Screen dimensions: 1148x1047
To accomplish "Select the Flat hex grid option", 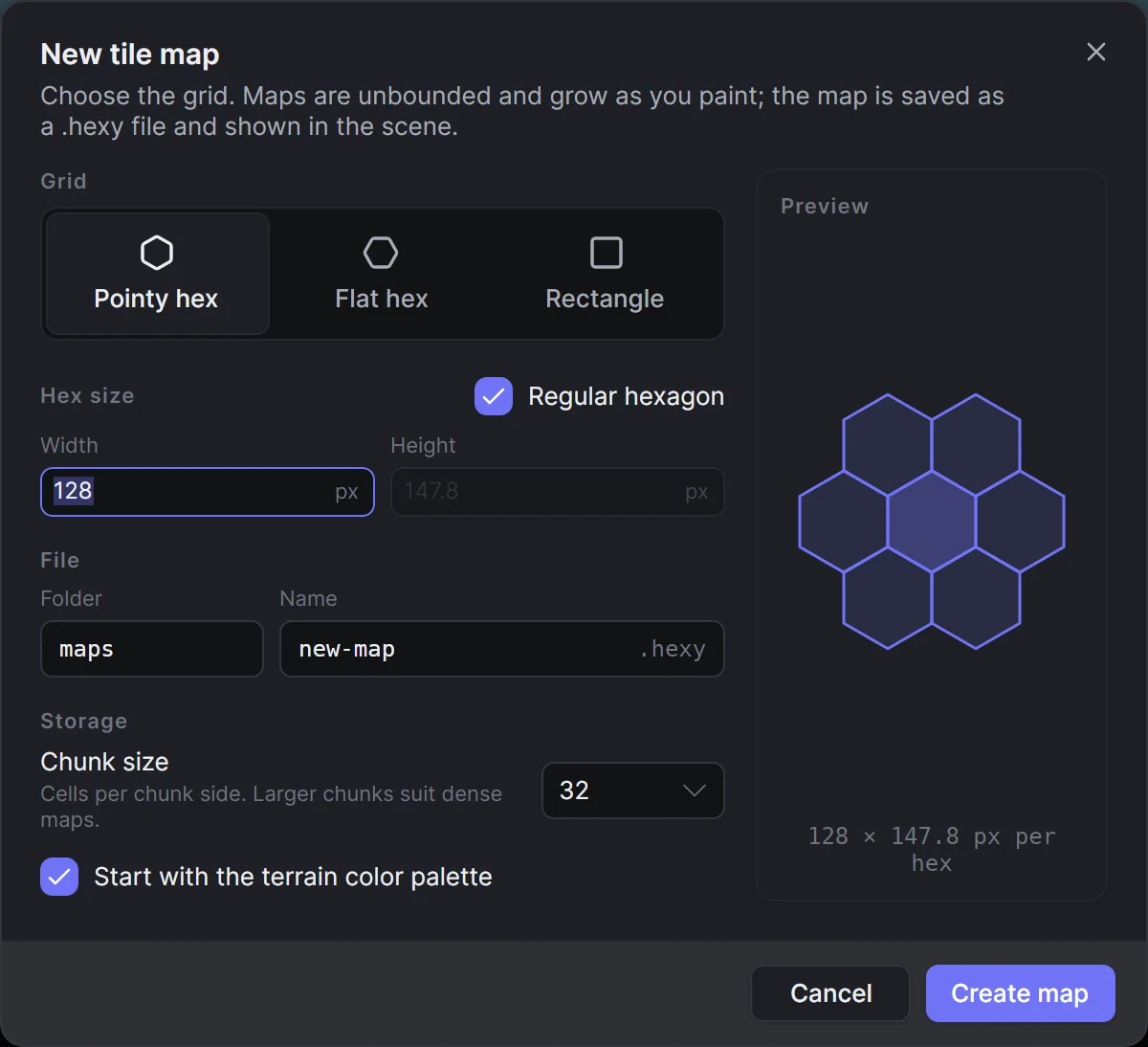I will click(381, 274).
